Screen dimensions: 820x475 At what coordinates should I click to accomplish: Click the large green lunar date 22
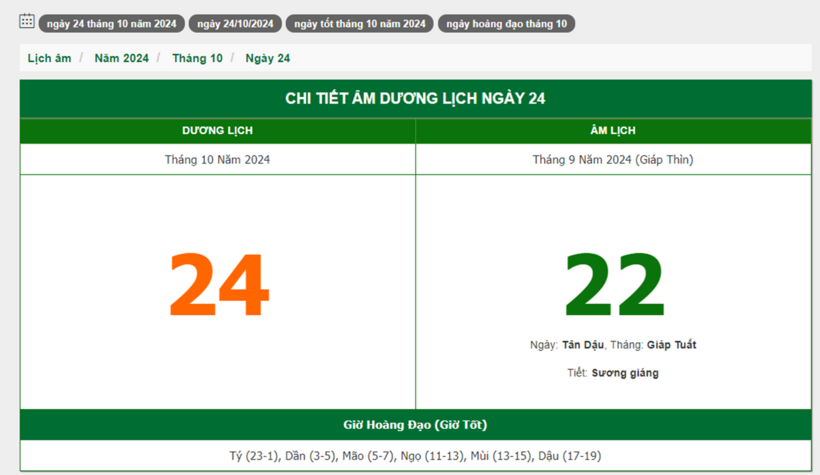[x=614, y=286]
